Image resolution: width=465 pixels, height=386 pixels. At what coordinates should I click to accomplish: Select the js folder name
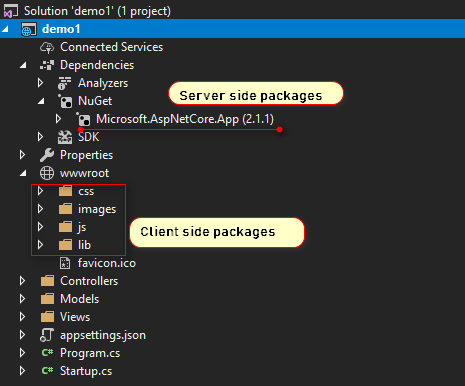82,228
